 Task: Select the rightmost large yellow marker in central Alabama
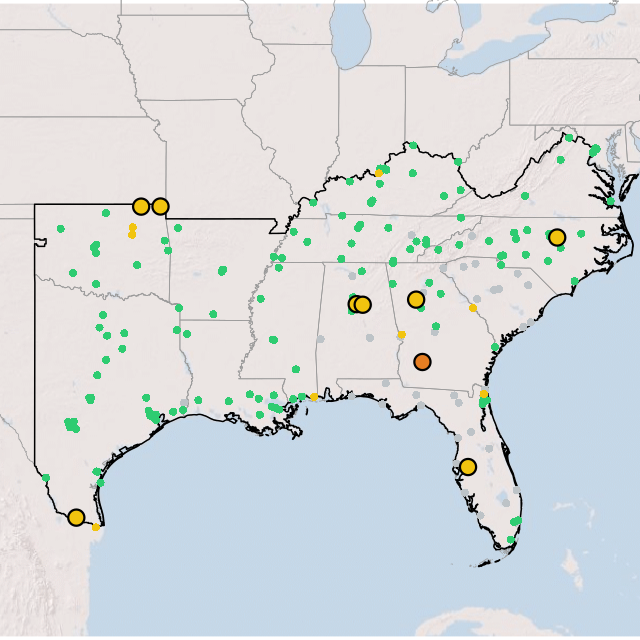[x=362, y=304]
